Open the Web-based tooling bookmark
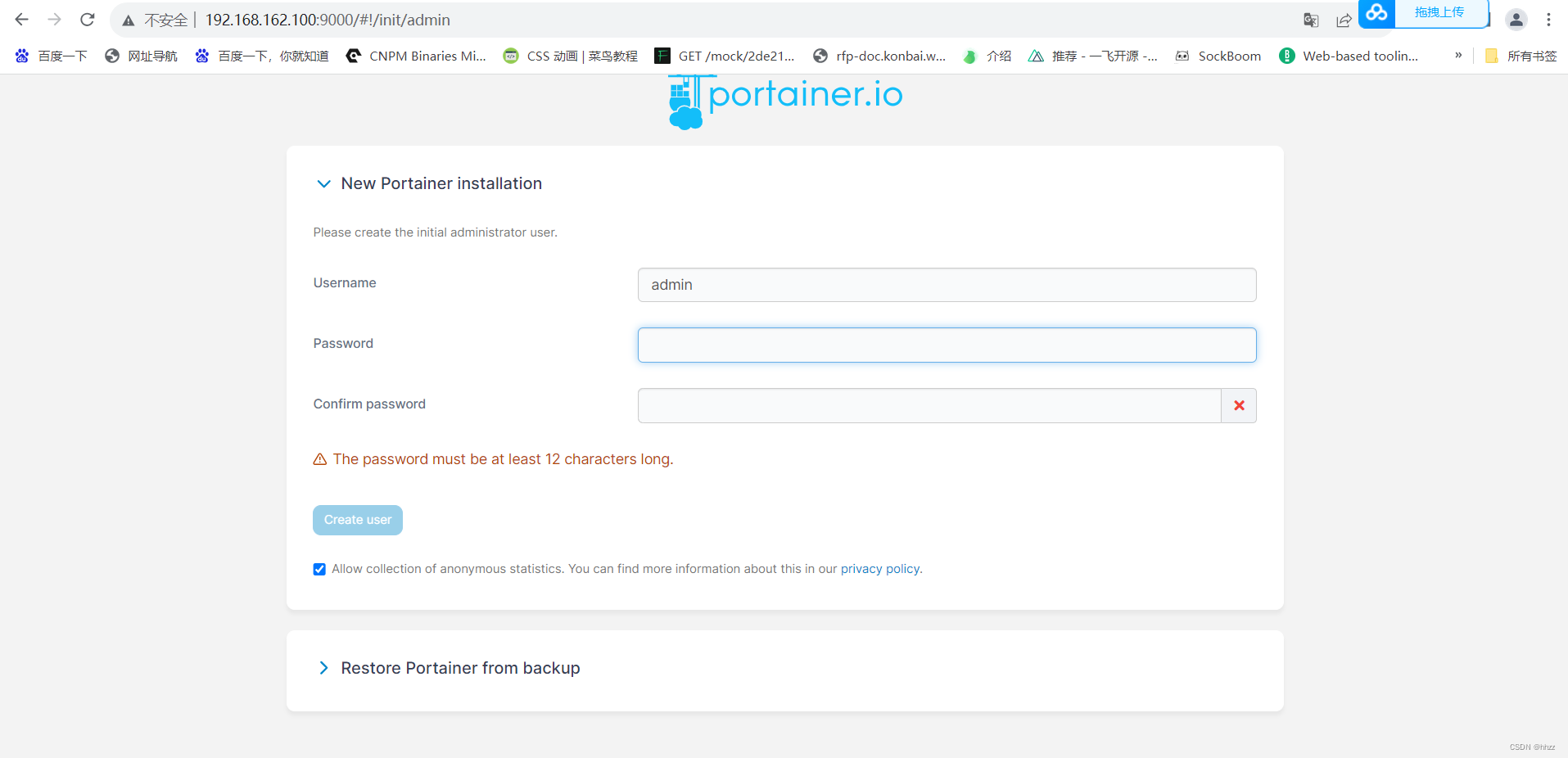This screenshot has height=758, width=1568. [1349, 56]
